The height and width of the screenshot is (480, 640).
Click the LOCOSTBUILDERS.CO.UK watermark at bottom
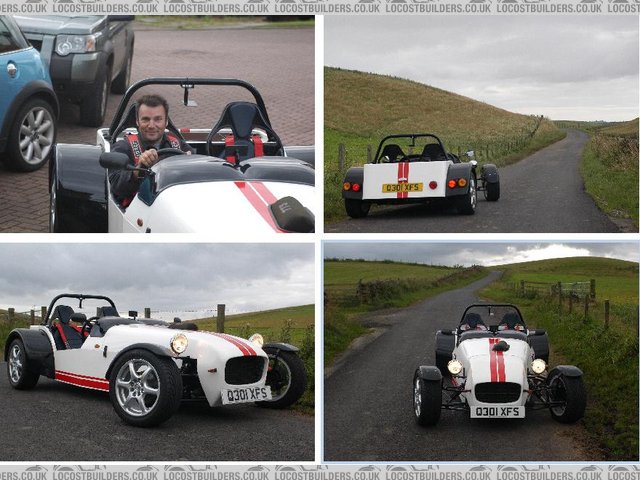(320, 472)
